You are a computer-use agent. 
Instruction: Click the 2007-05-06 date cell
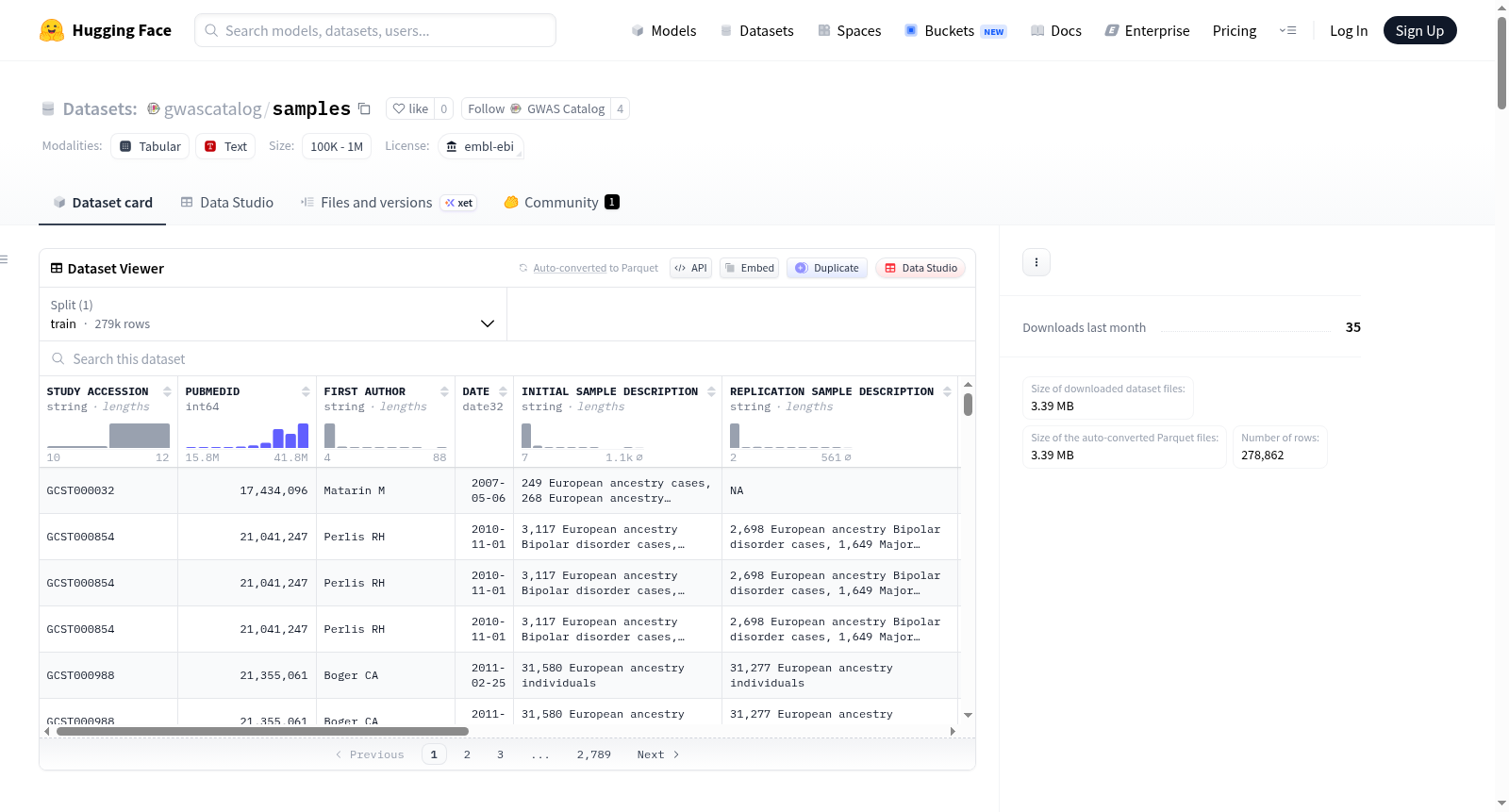pyautogui.click(x=485, y=490)
